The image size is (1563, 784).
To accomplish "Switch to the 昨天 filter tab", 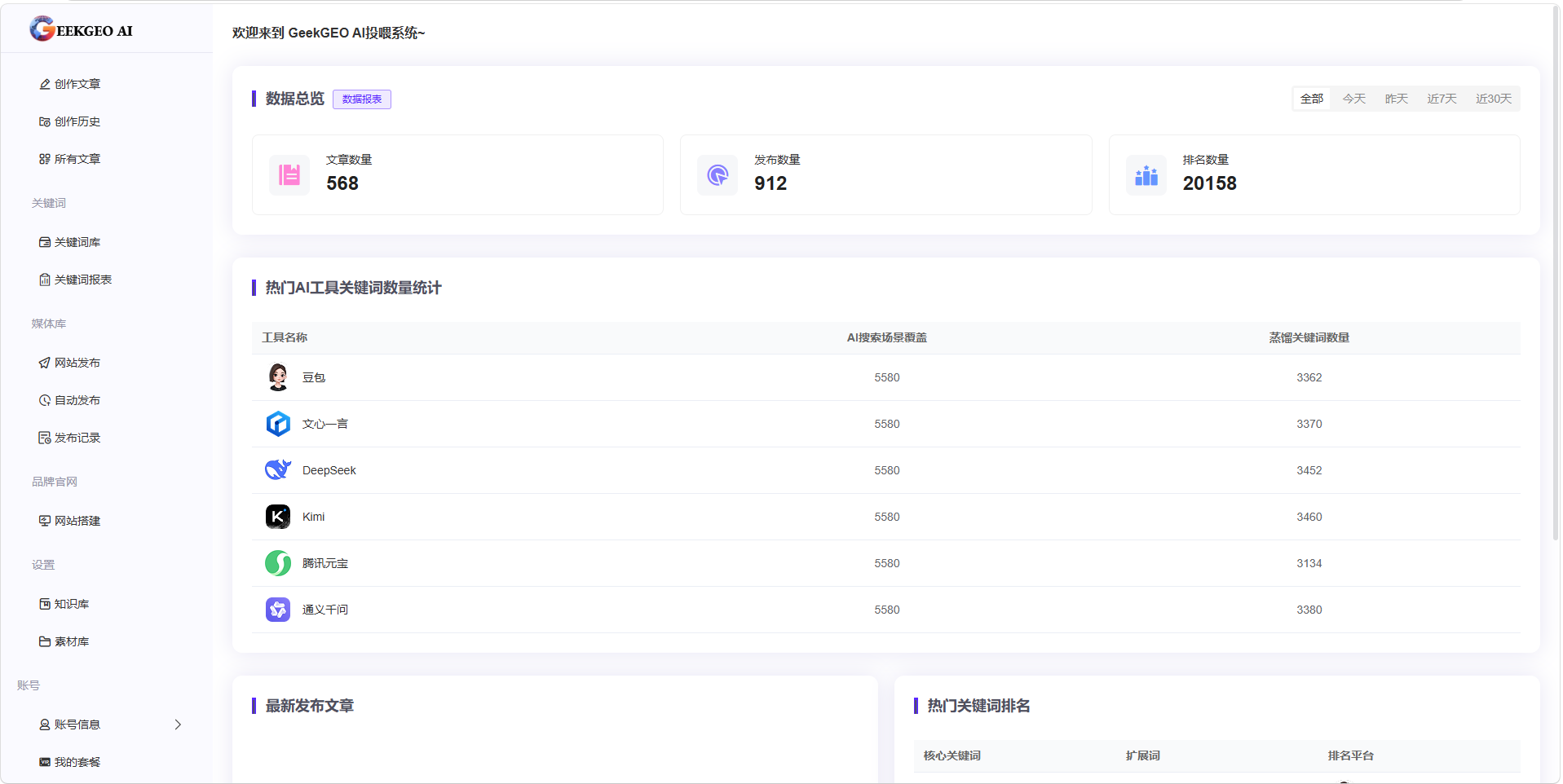I will (x=1397, y=99).
